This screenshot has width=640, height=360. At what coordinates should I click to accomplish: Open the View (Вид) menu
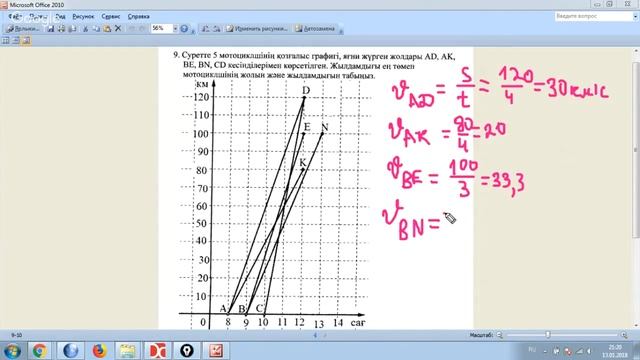(60, 17)
